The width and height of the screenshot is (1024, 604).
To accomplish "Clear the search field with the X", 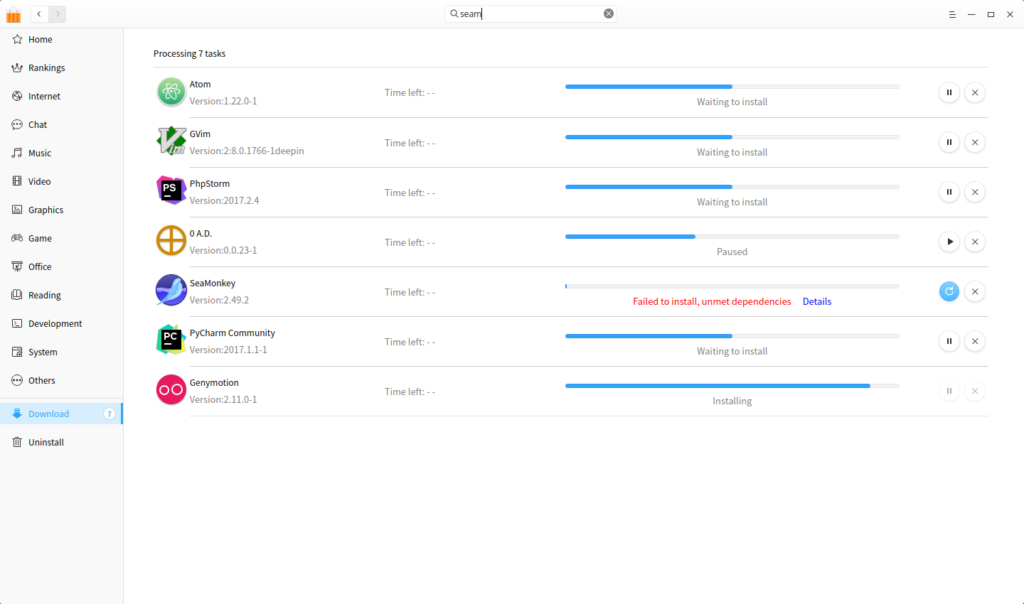I will click(x=608, y=13).
